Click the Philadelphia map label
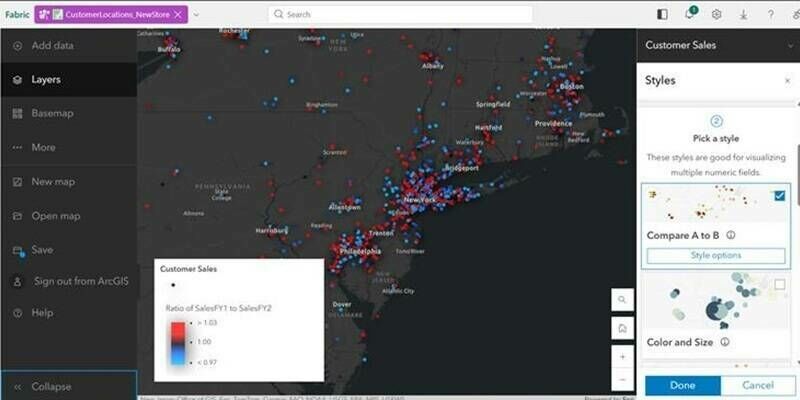Screen dimensions: 800x400 click(x=360, y=252)
